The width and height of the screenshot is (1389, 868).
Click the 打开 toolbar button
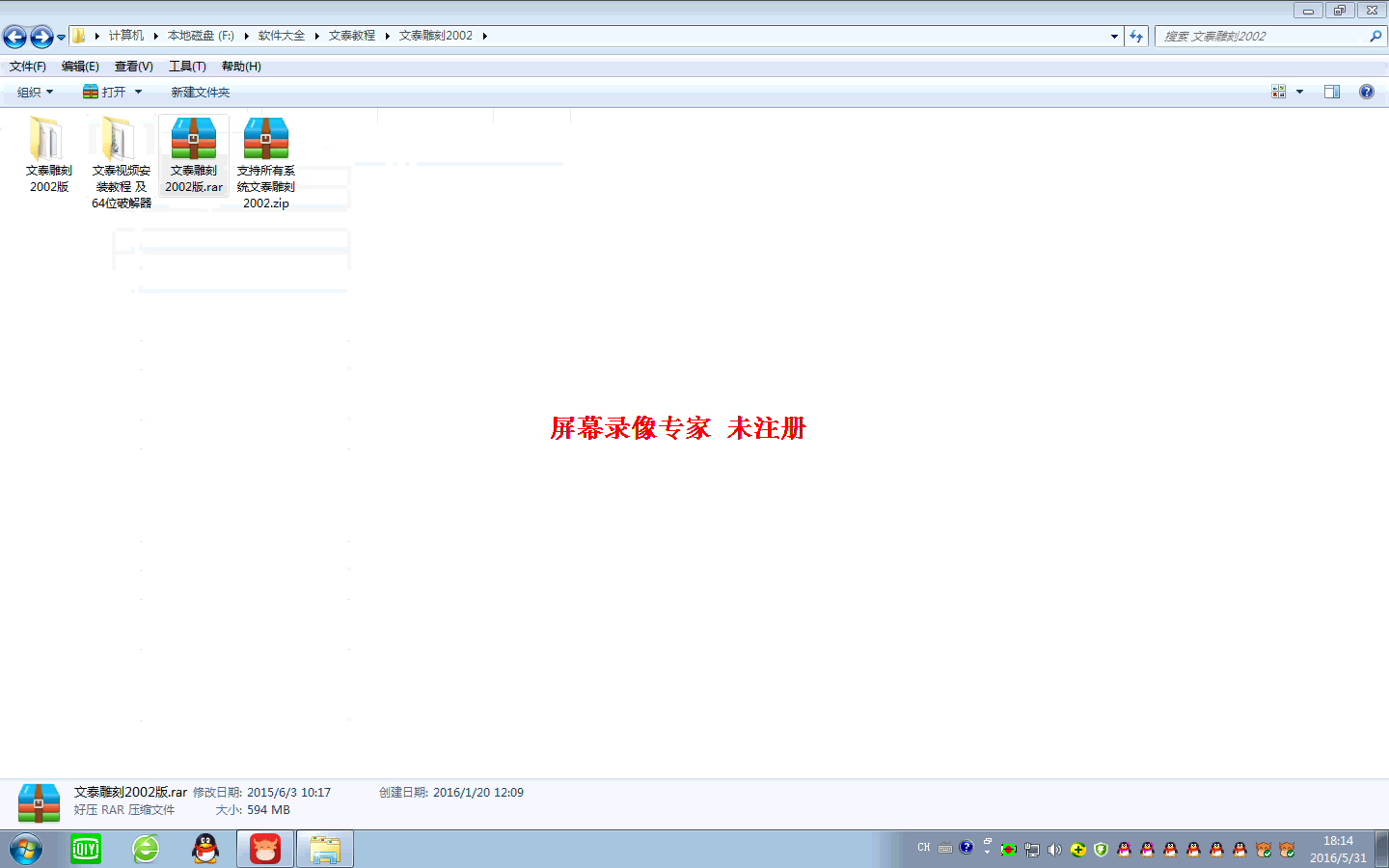(104, 93)
